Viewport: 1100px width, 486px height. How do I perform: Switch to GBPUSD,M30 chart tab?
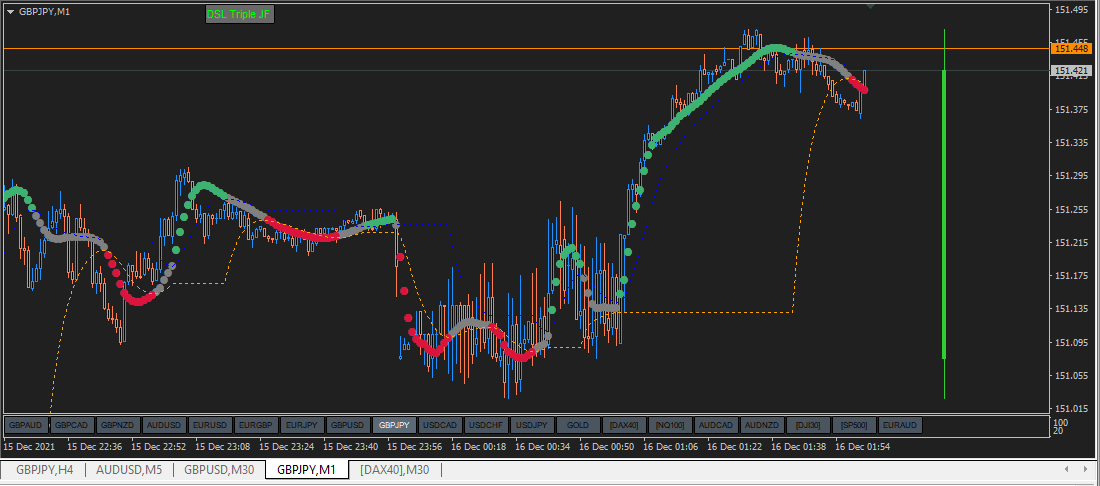[220, 470]
